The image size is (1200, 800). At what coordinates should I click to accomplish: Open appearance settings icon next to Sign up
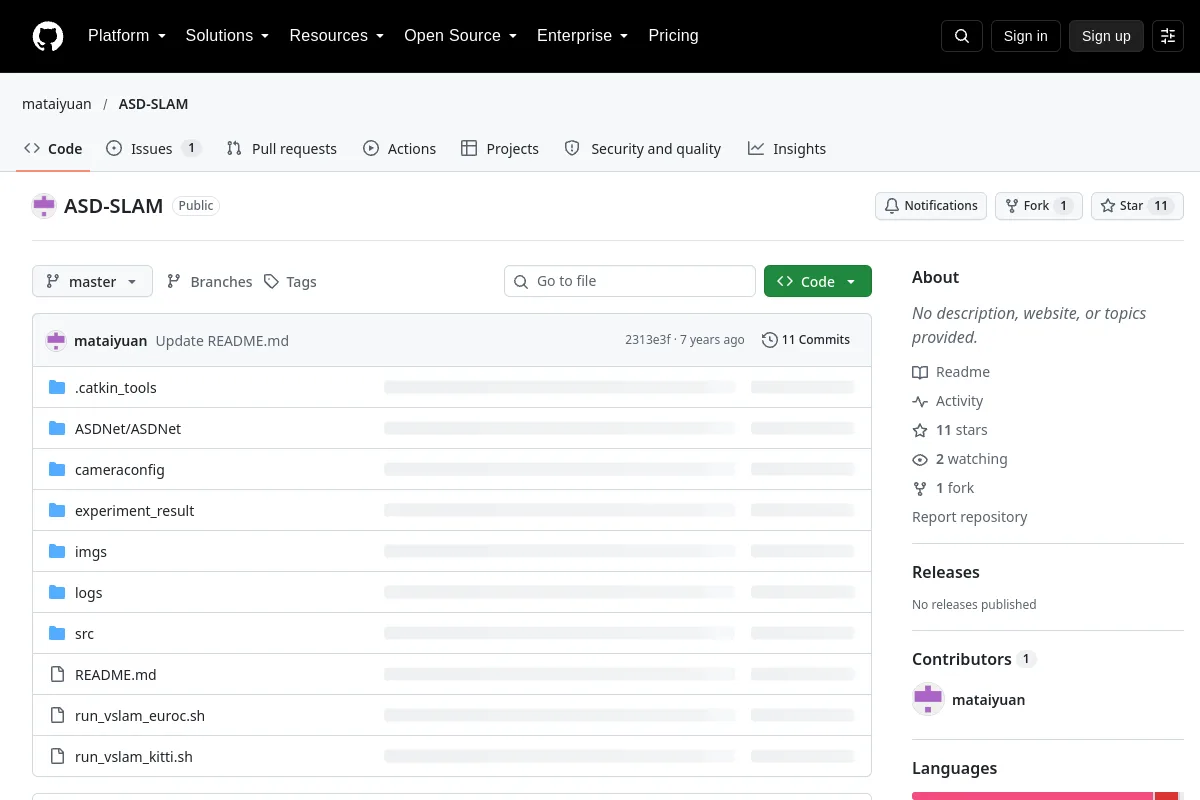point(1168,36)
